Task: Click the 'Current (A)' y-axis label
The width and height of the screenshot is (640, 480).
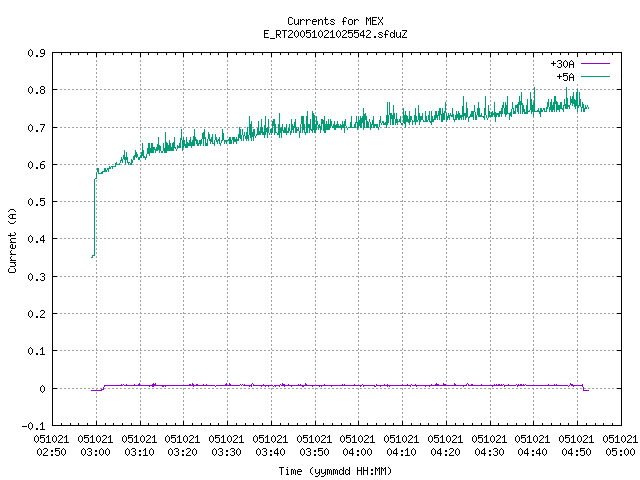Action: [x=12, y=240]
